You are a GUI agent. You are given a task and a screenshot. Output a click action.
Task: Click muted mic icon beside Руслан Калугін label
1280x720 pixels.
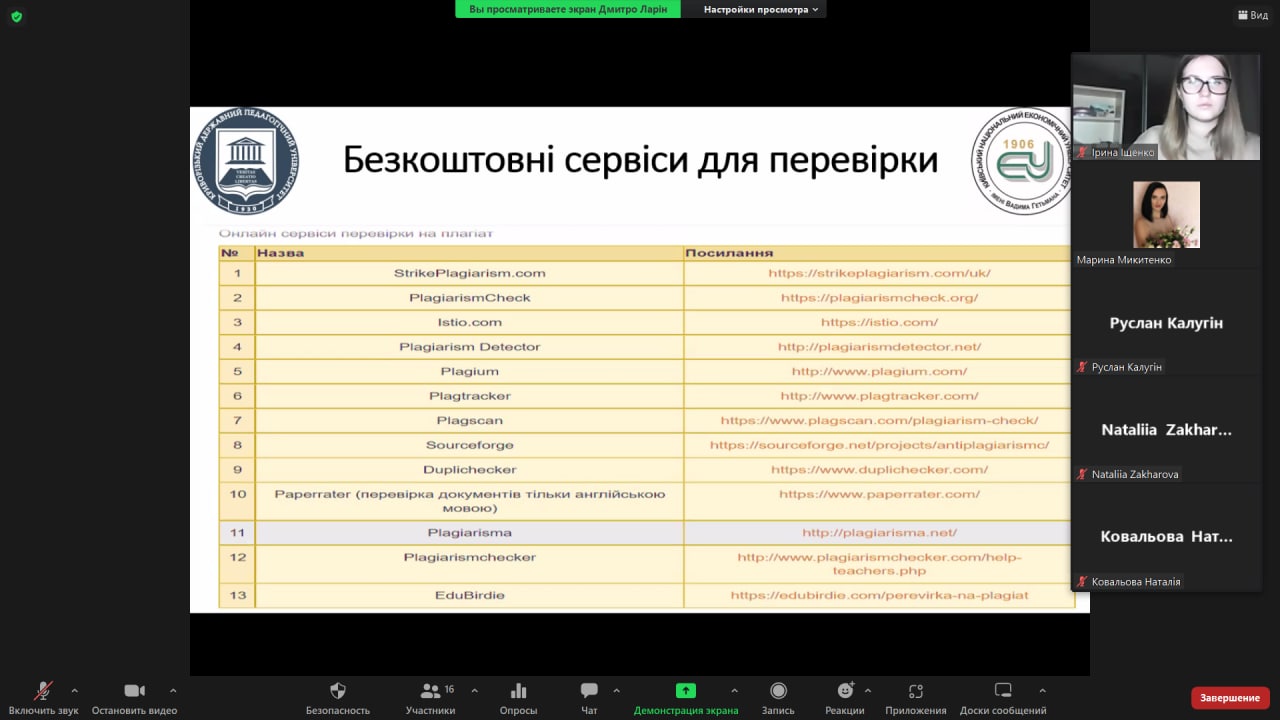tap(1082, 367)
